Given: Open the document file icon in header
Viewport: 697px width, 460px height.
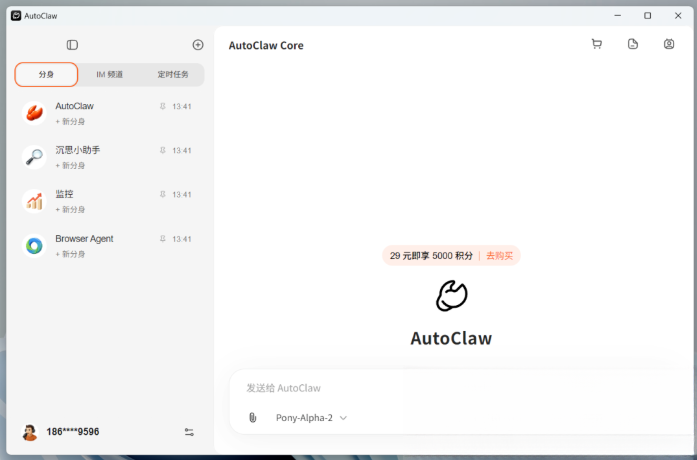Looking at the screenshot, I should (633, 44).
